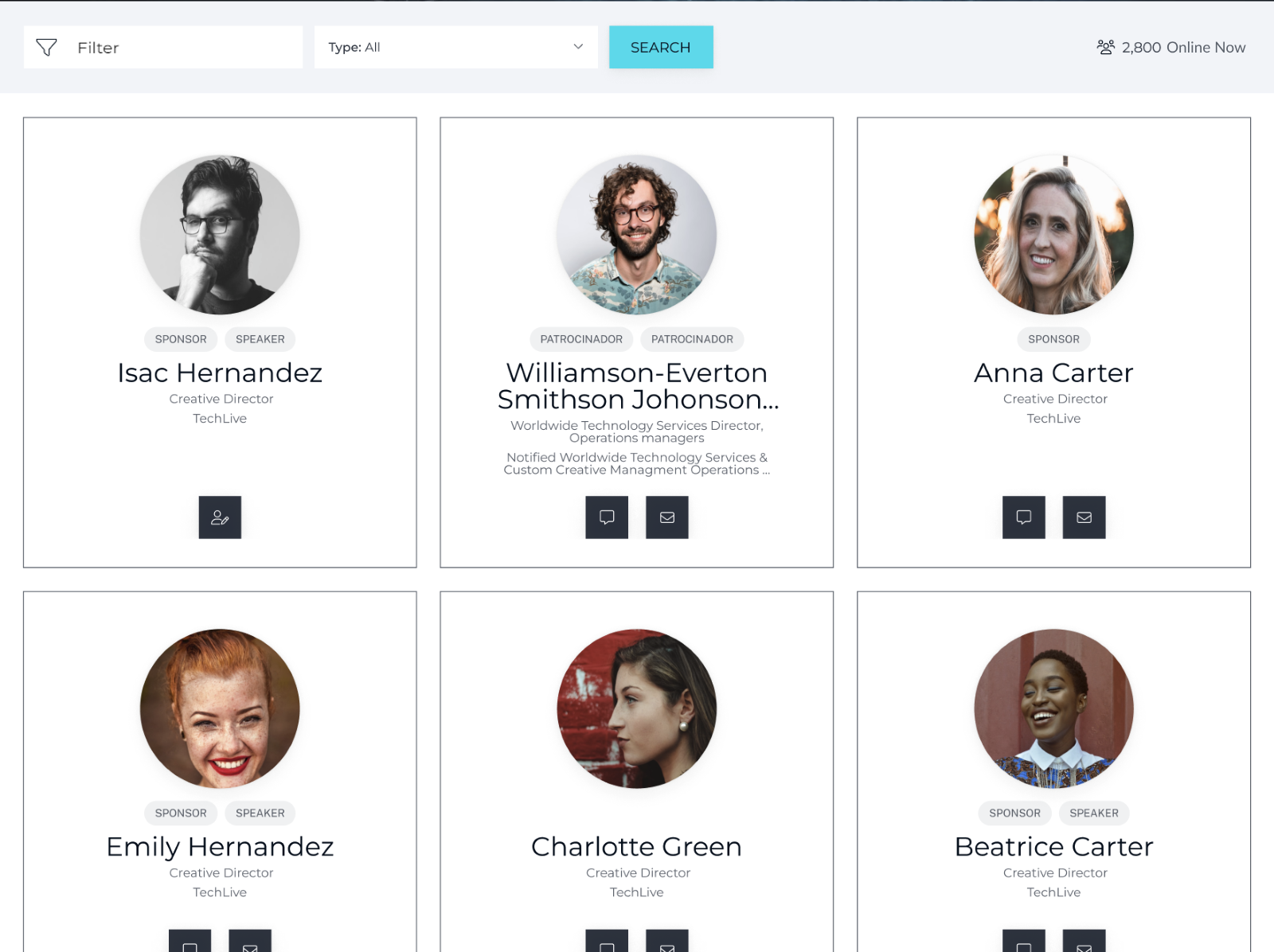Open Anna Carter's profile photo
This screenshot has width=1274, height=952.
(1054, 235)
